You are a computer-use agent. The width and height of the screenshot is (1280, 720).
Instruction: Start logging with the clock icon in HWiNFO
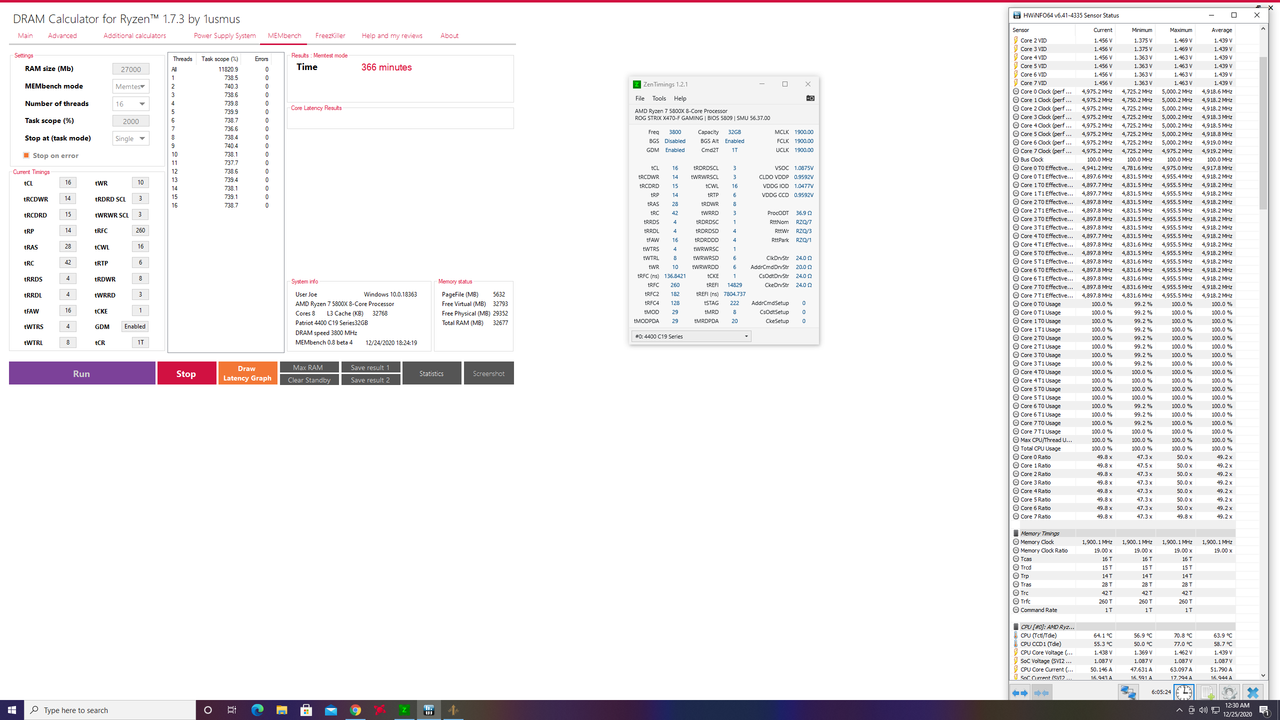1184,692
